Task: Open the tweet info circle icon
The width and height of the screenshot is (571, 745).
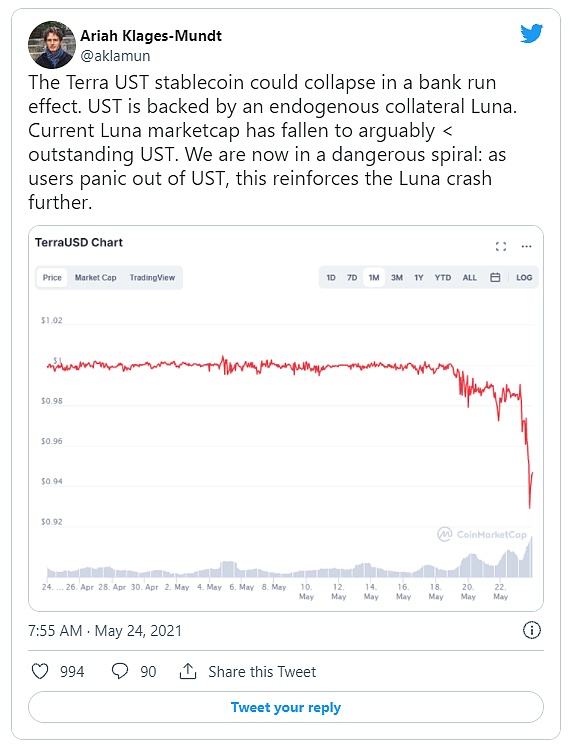Action: tap(532, 630)
